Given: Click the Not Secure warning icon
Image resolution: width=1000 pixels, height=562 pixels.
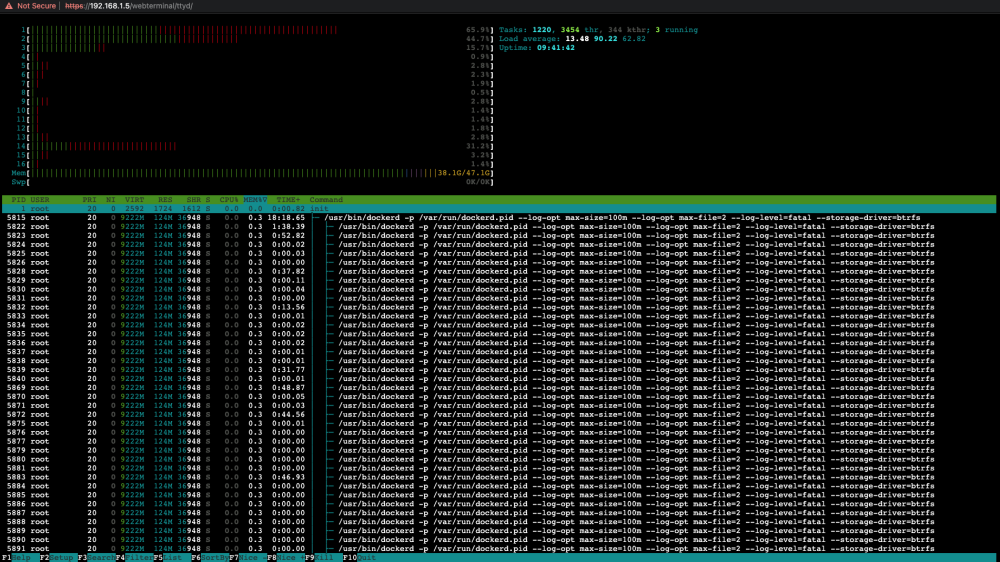Looking at the screenshot, I should pos(8,6).
